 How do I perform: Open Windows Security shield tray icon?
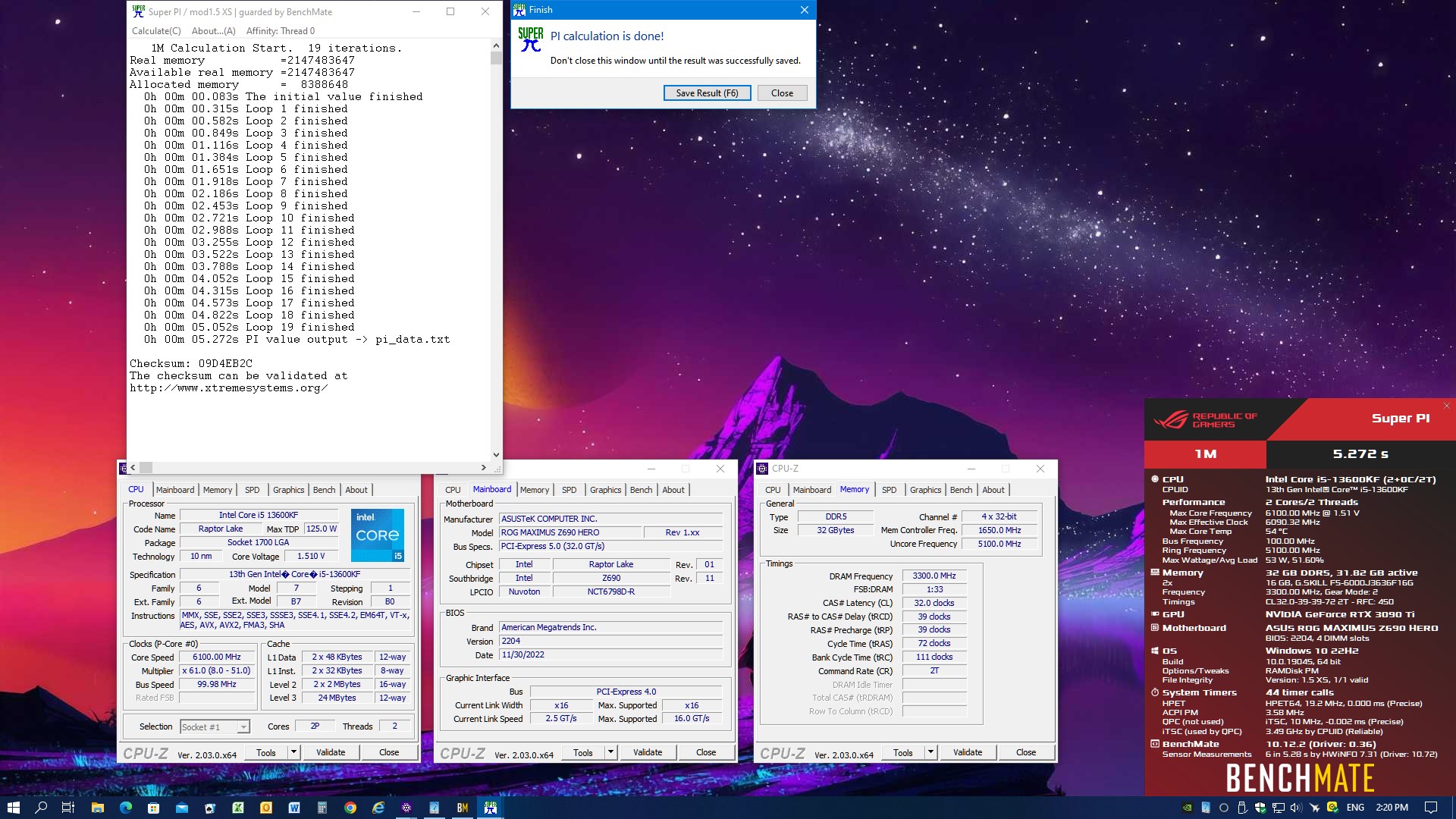1260,808
